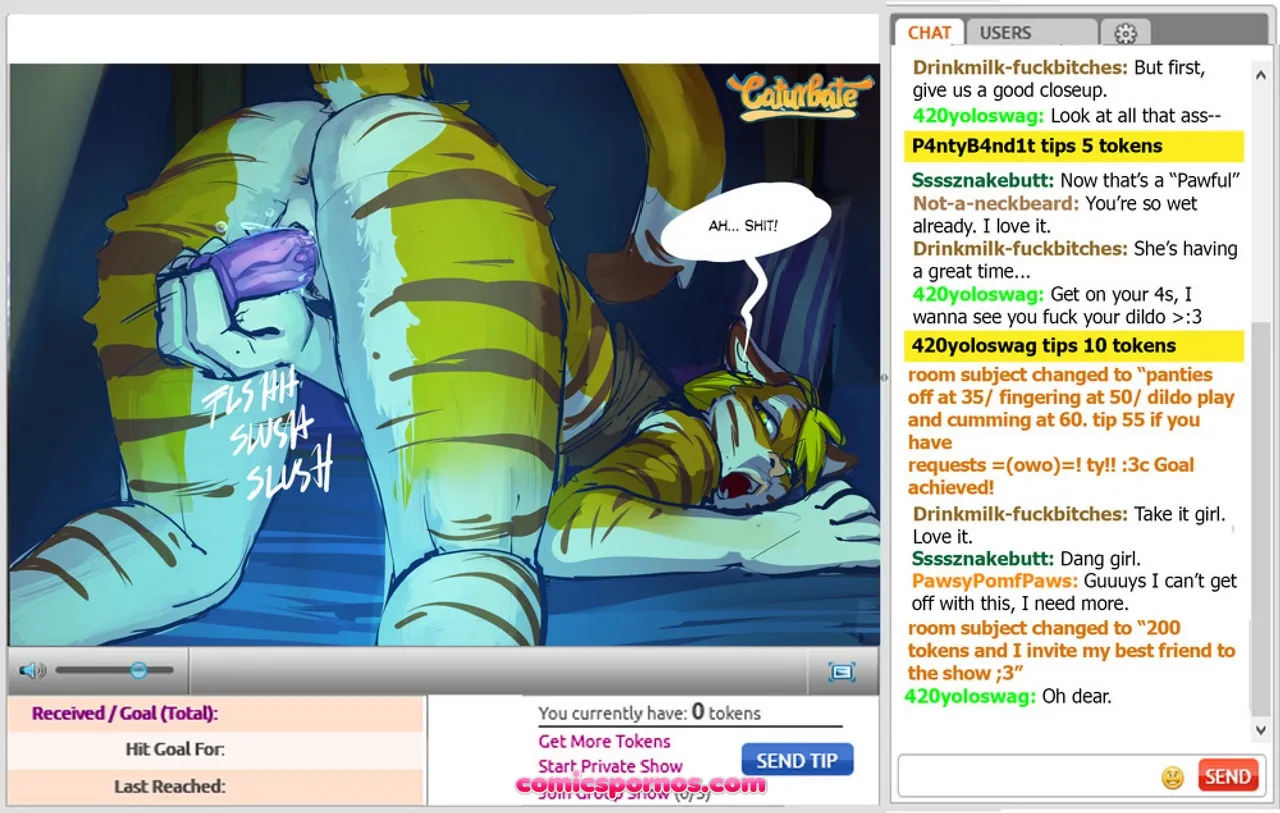
Task: Click 'Sssssnakebutt: Dang girl.' chat line
Action: [x=1026, y=559]
